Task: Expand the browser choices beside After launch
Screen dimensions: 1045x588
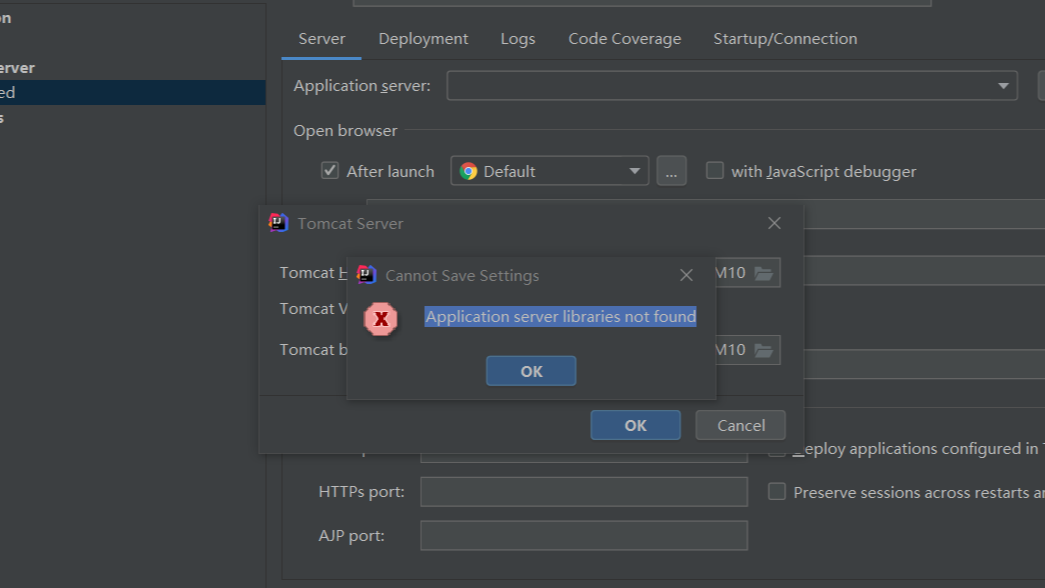Action: coord(634,171)
